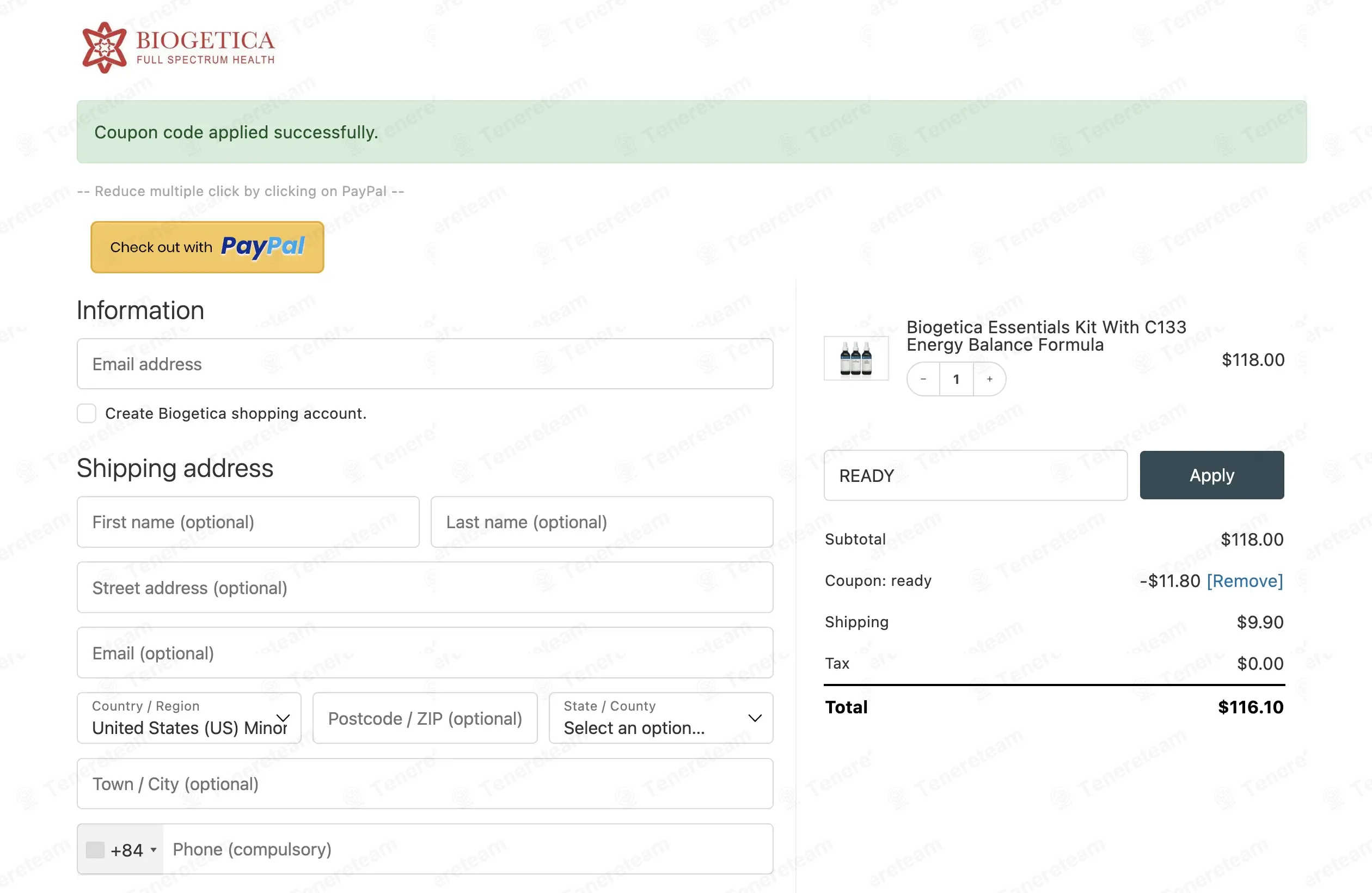Decrease product quantity with minus button
The image size is (1372, 893).
pyautogui.click(x=923, y=379)
